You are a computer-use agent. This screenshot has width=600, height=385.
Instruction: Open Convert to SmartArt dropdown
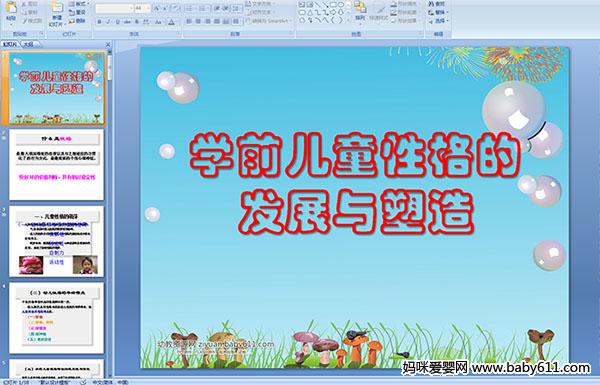(x=269, y=21)
